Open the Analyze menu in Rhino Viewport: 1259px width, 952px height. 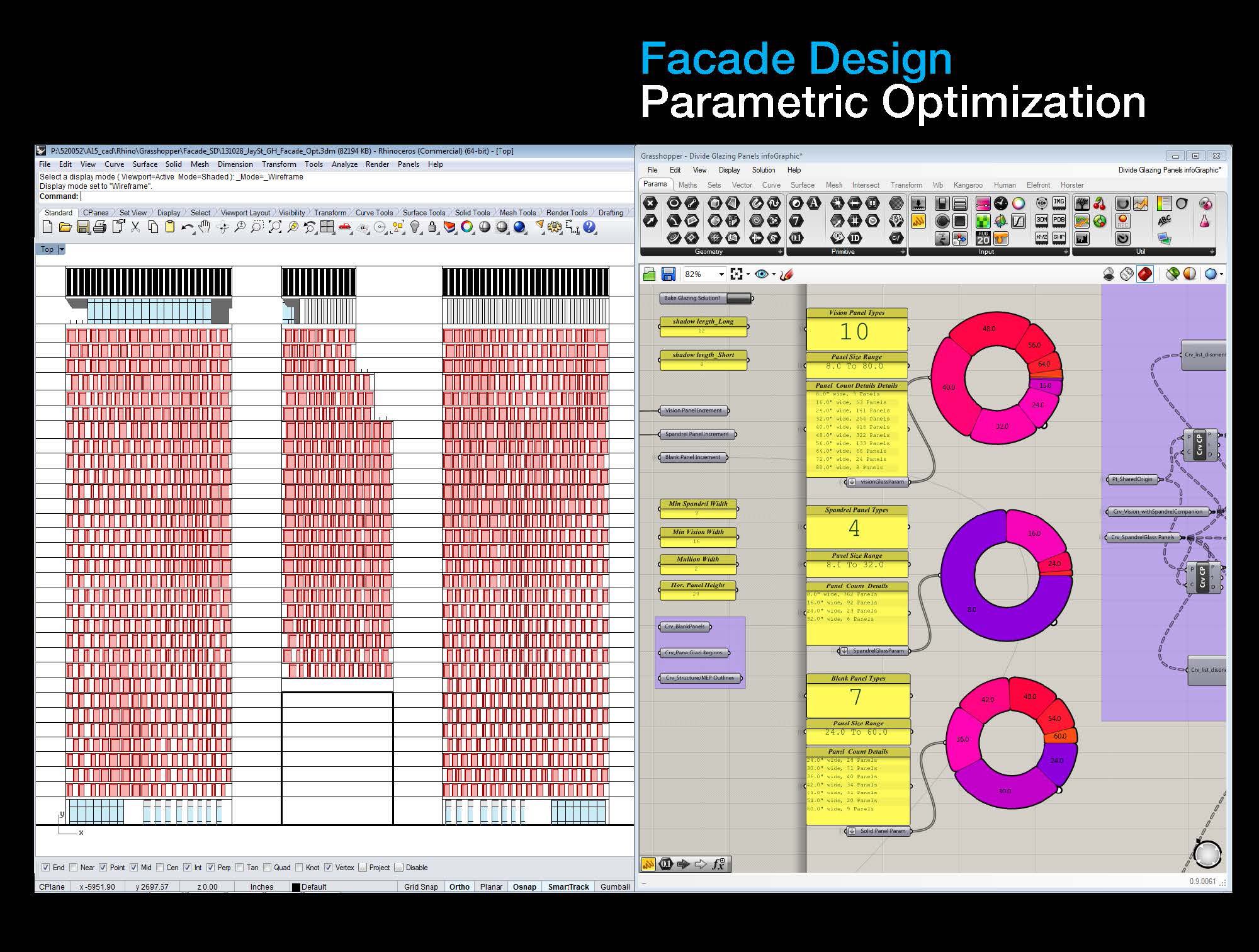click(x=344, y=164)
